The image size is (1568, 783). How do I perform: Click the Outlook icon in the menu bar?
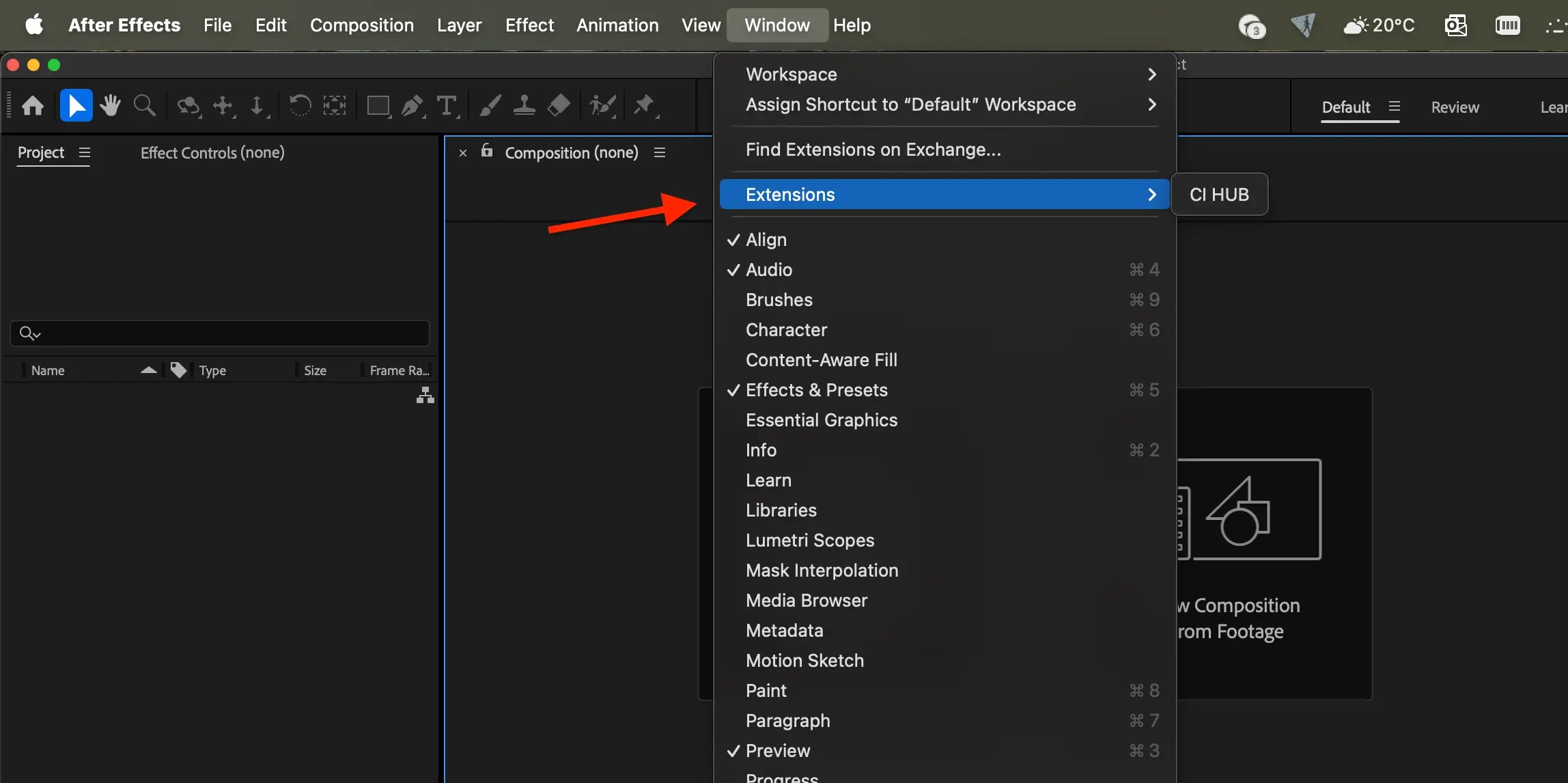(1455, 25)
